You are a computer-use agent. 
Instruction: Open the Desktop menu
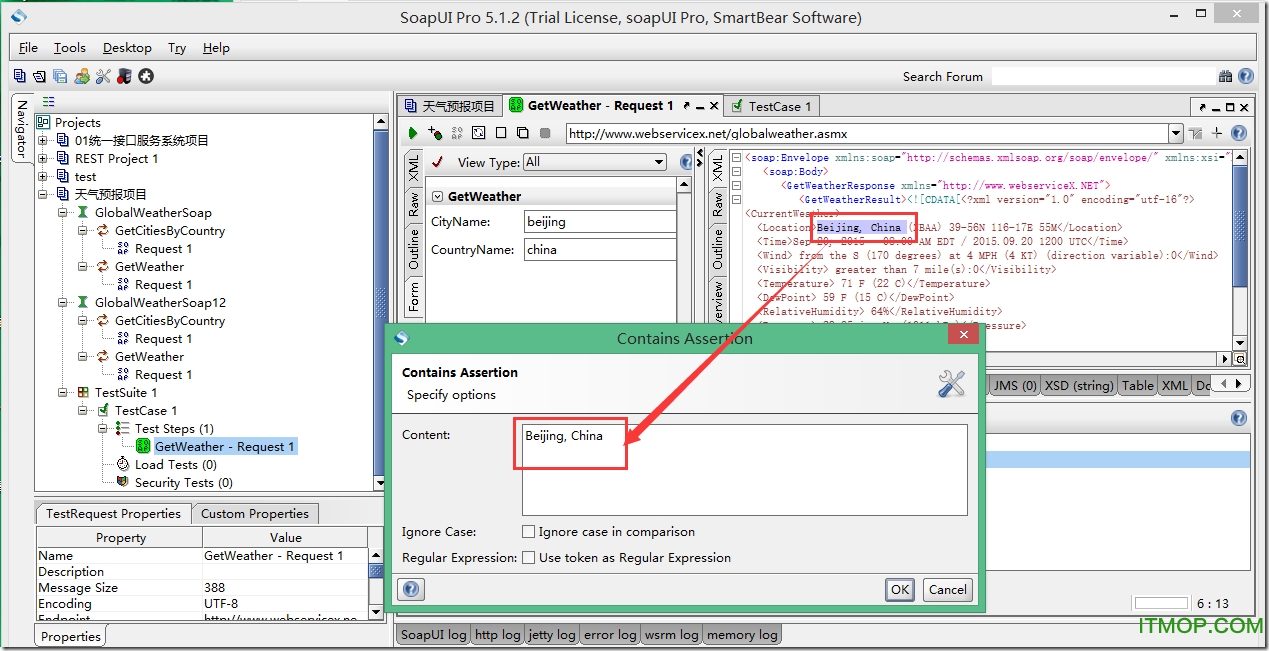pos(127,47)
